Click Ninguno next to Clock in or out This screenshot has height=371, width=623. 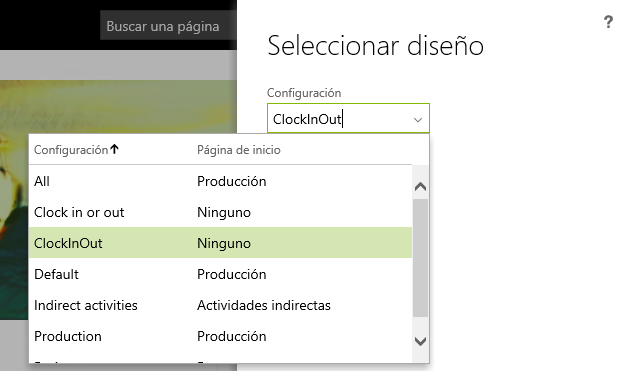[224, 212]
